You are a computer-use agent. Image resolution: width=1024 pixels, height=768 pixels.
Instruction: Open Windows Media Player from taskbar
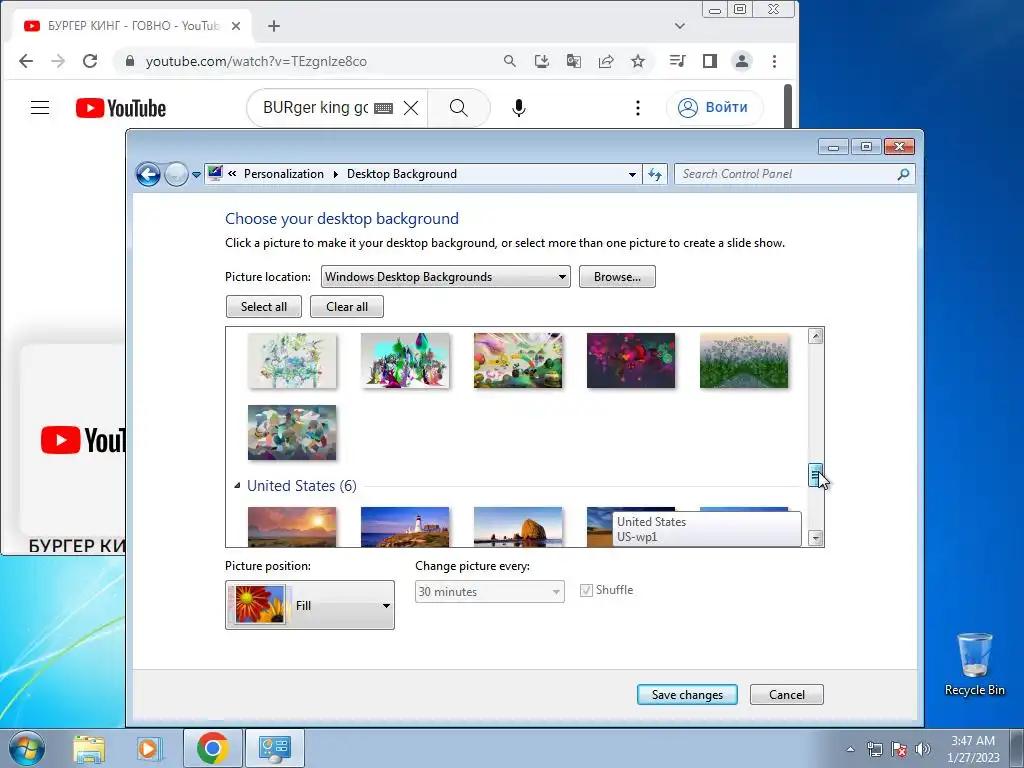tap(149, 748)
